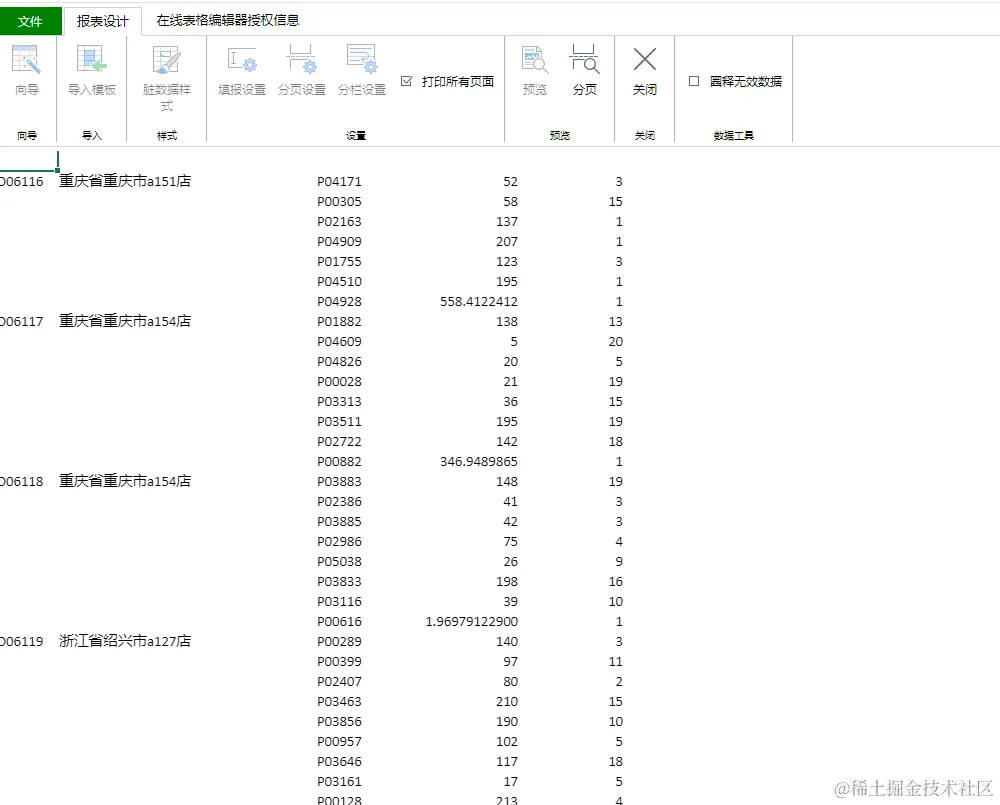Viewport: 1000px width, 805px height.
Task: Enable the 圈释无效数据 checkbox
Action: (694, 81)
